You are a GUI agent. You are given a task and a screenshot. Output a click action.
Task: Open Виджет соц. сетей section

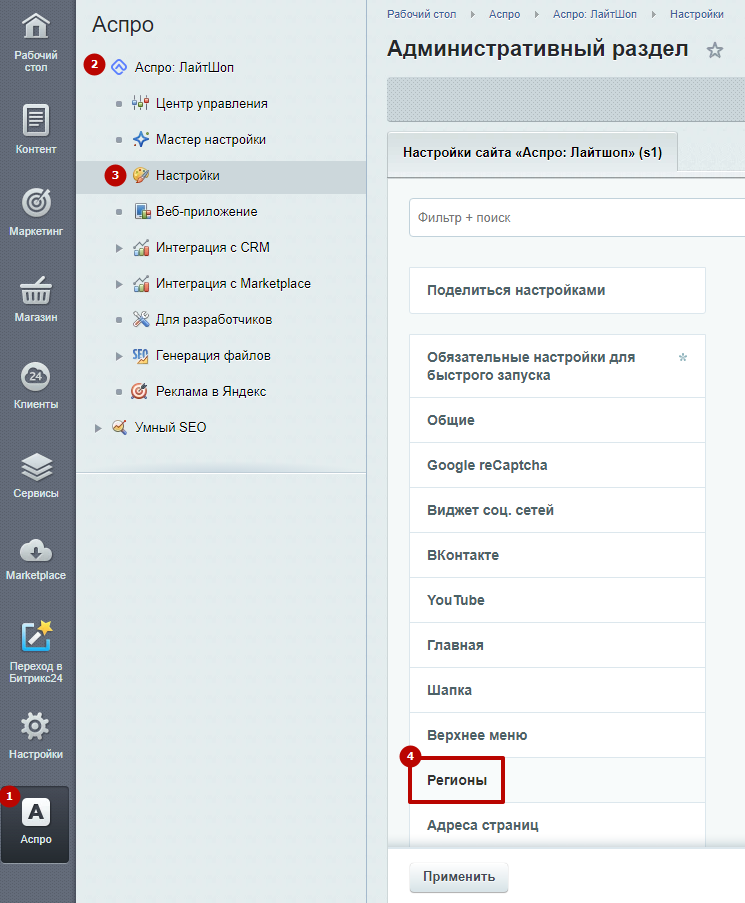point(557,510)
